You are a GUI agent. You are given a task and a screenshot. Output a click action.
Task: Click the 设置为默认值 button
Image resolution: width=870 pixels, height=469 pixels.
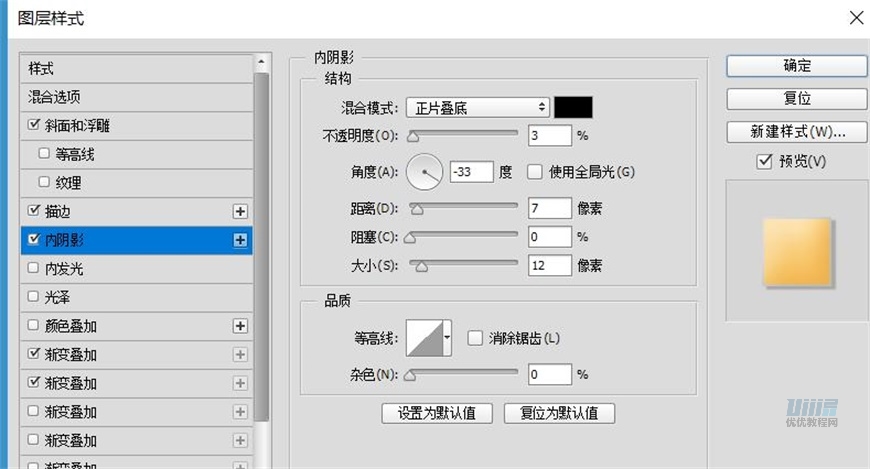(x=436, y=413)
